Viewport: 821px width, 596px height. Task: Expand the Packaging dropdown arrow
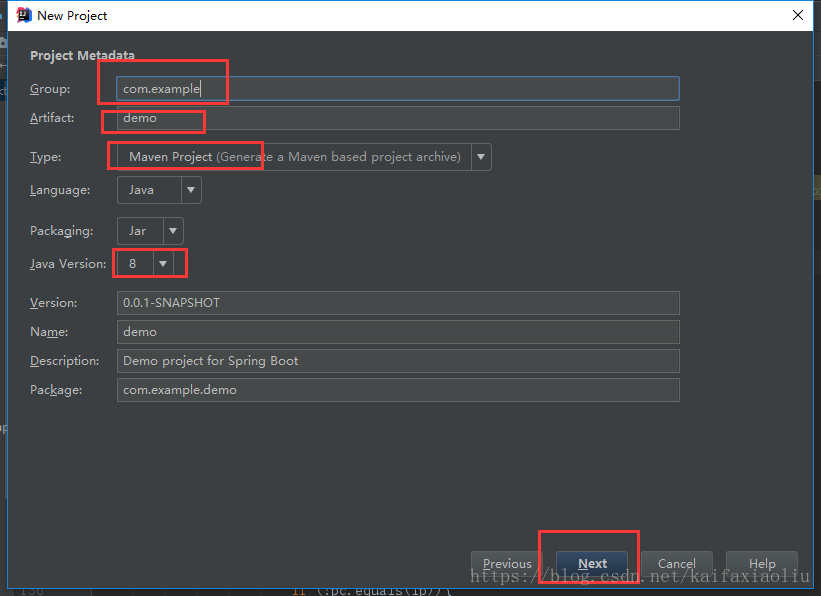tap(173, 231)
